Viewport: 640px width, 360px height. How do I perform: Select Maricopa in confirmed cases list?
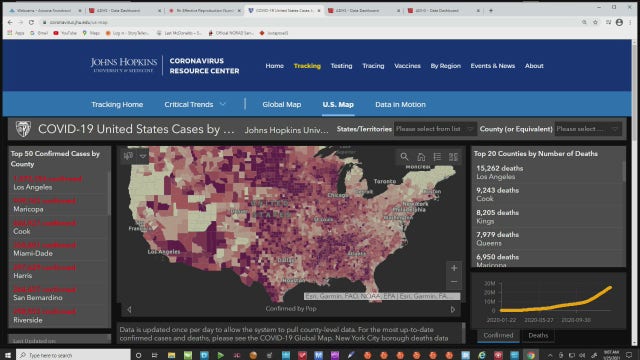point(59,205)
